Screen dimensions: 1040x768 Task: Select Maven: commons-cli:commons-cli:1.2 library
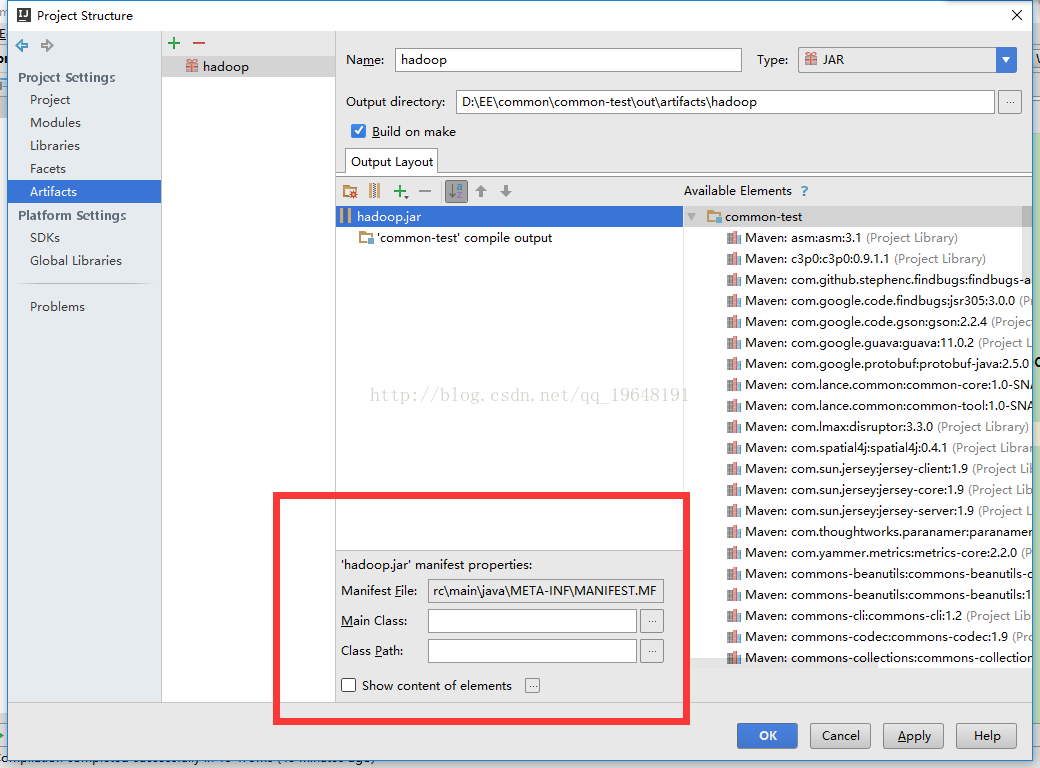(878, 615)
